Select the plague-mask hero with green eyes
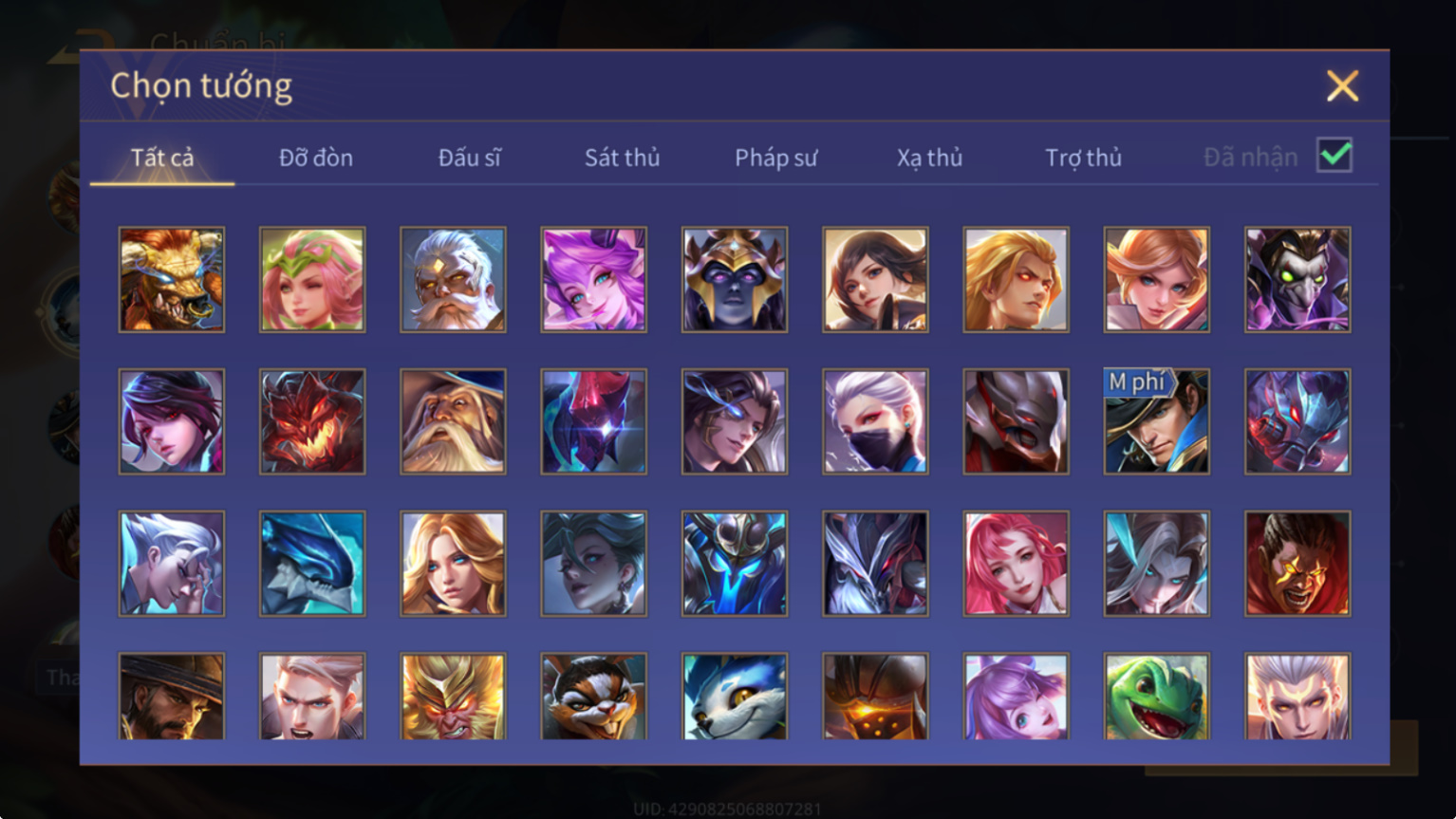The width and height of the screenshot is (1456, 819). (x=1297, y=279)
